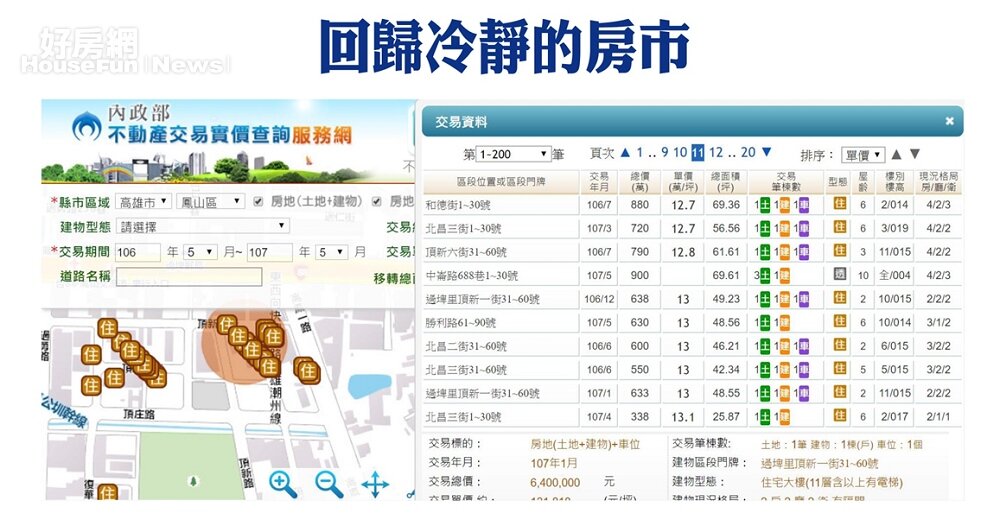1000x526 pixels.
Task: Click the 現況格局 column header
Action: point(938,182)
